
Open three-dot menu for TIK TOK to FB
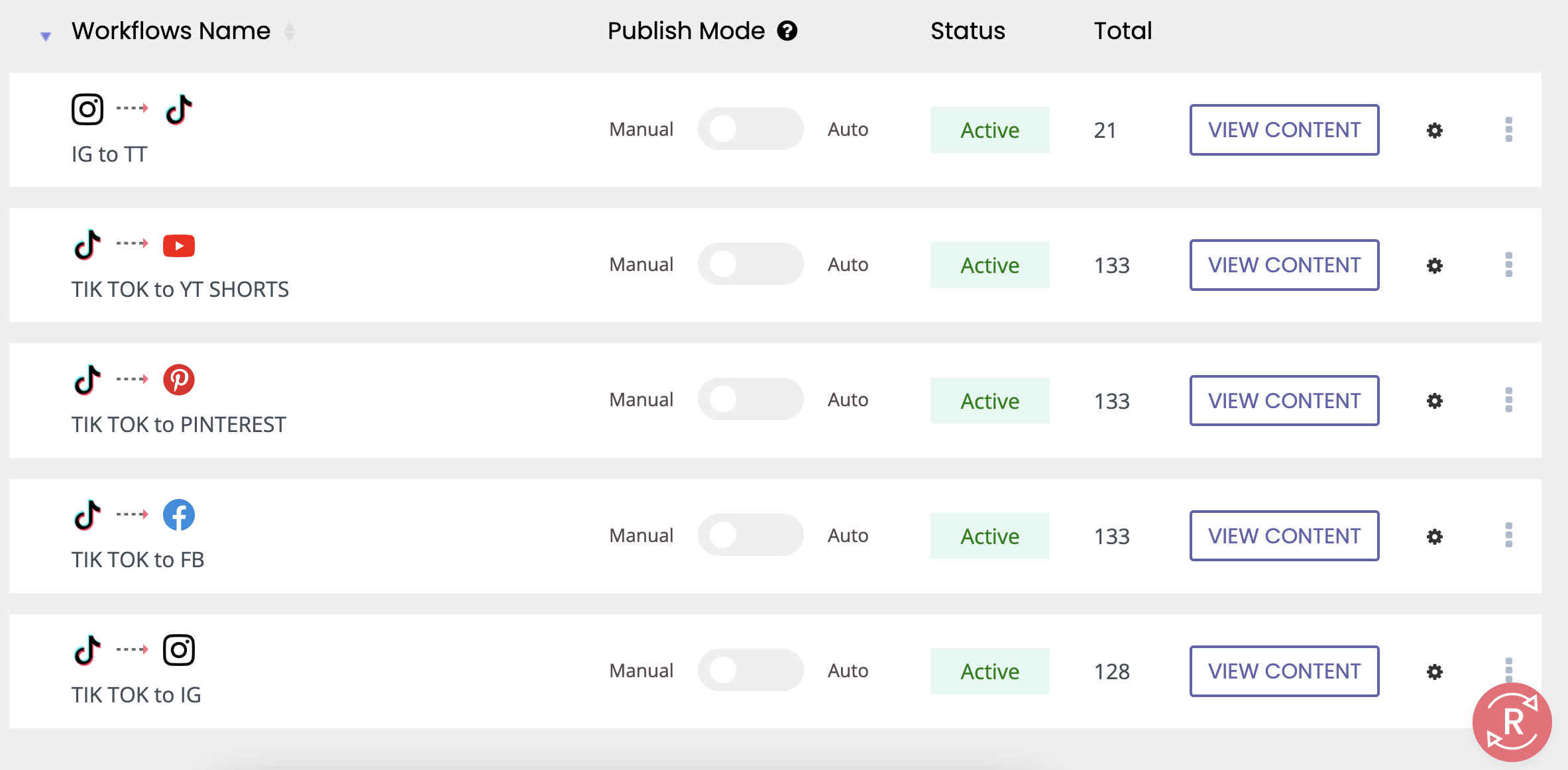click(1508, 535)
